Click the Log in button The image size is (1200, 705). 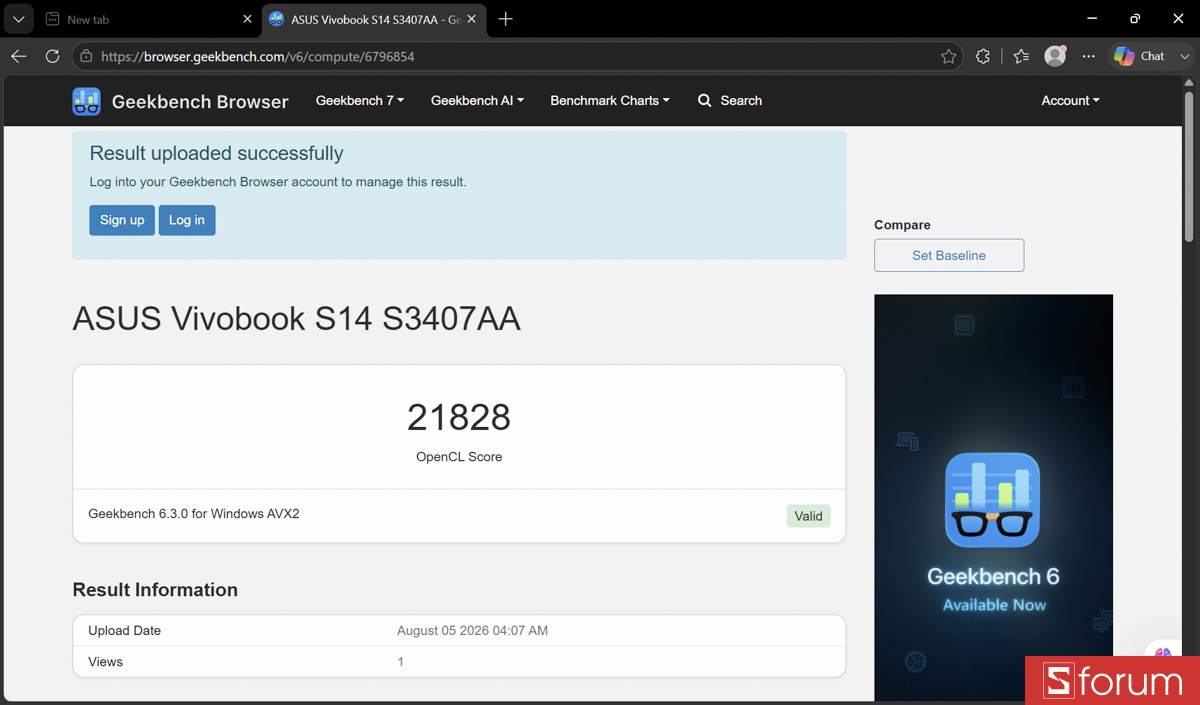tap(187, 220)
